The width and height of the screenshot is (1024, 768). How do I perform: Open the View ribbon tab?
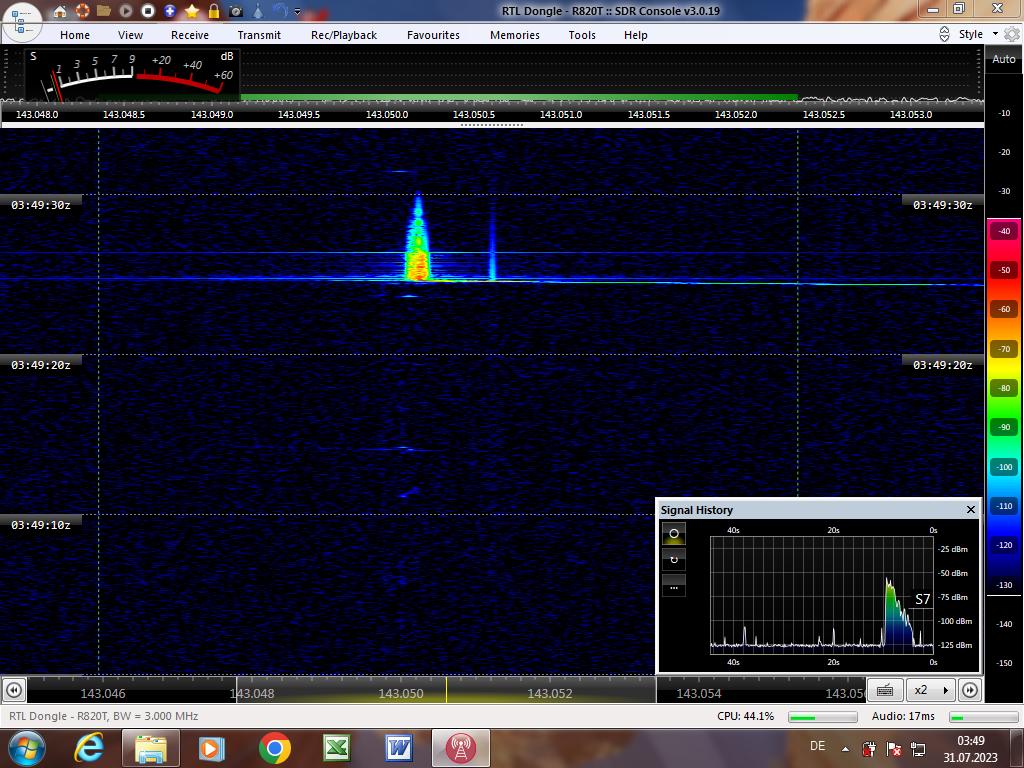pyautogui.click(x=131, y=35)
